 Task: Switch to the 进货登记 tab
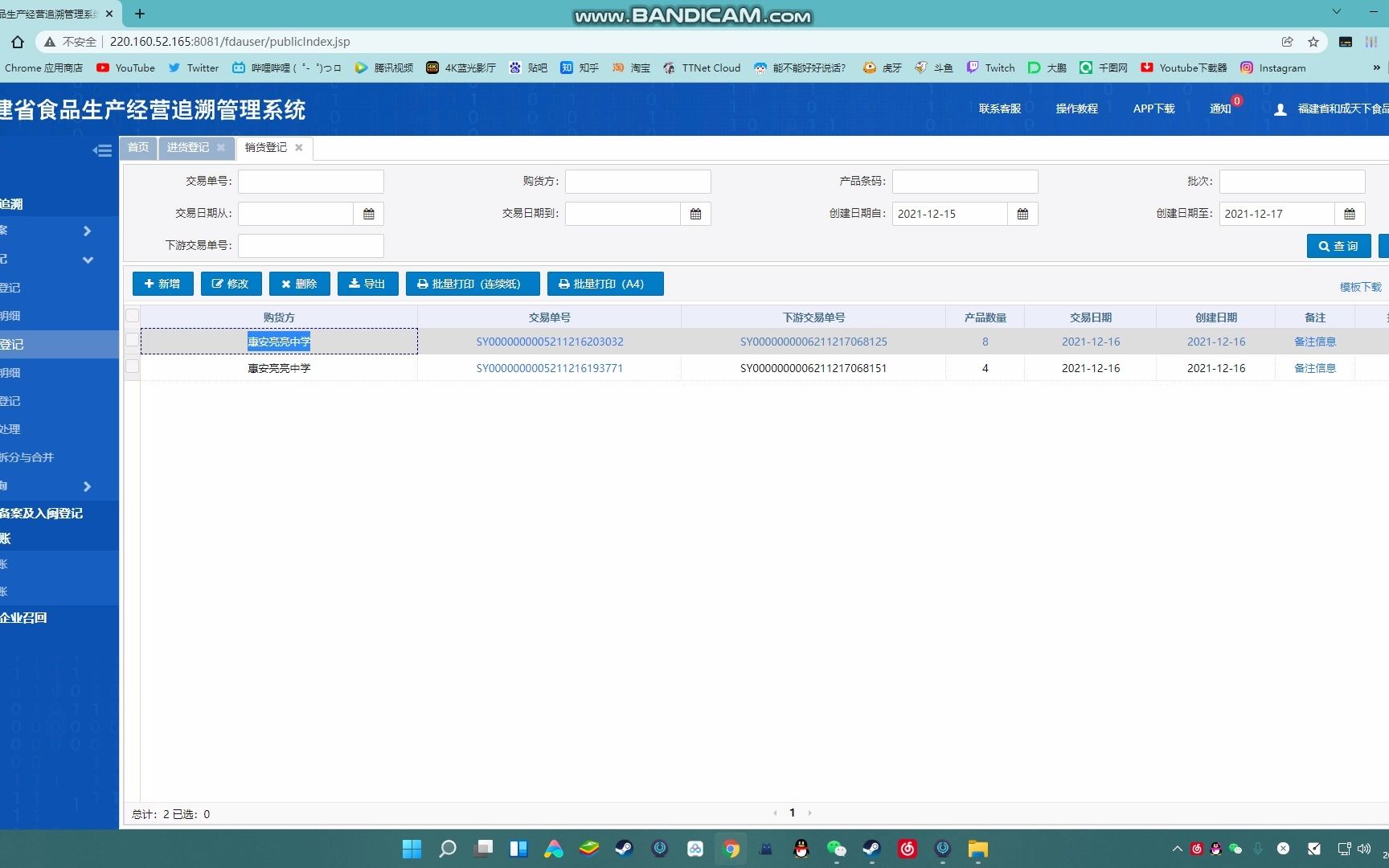tap(187, 147)
